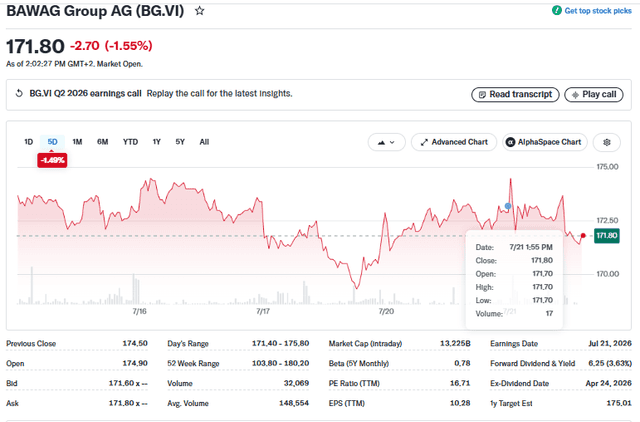Click the Ex-Dividend Date Apr 24, 2026
Image resolution: width=640 pixels, height=422 pixels.
(609, 383)
